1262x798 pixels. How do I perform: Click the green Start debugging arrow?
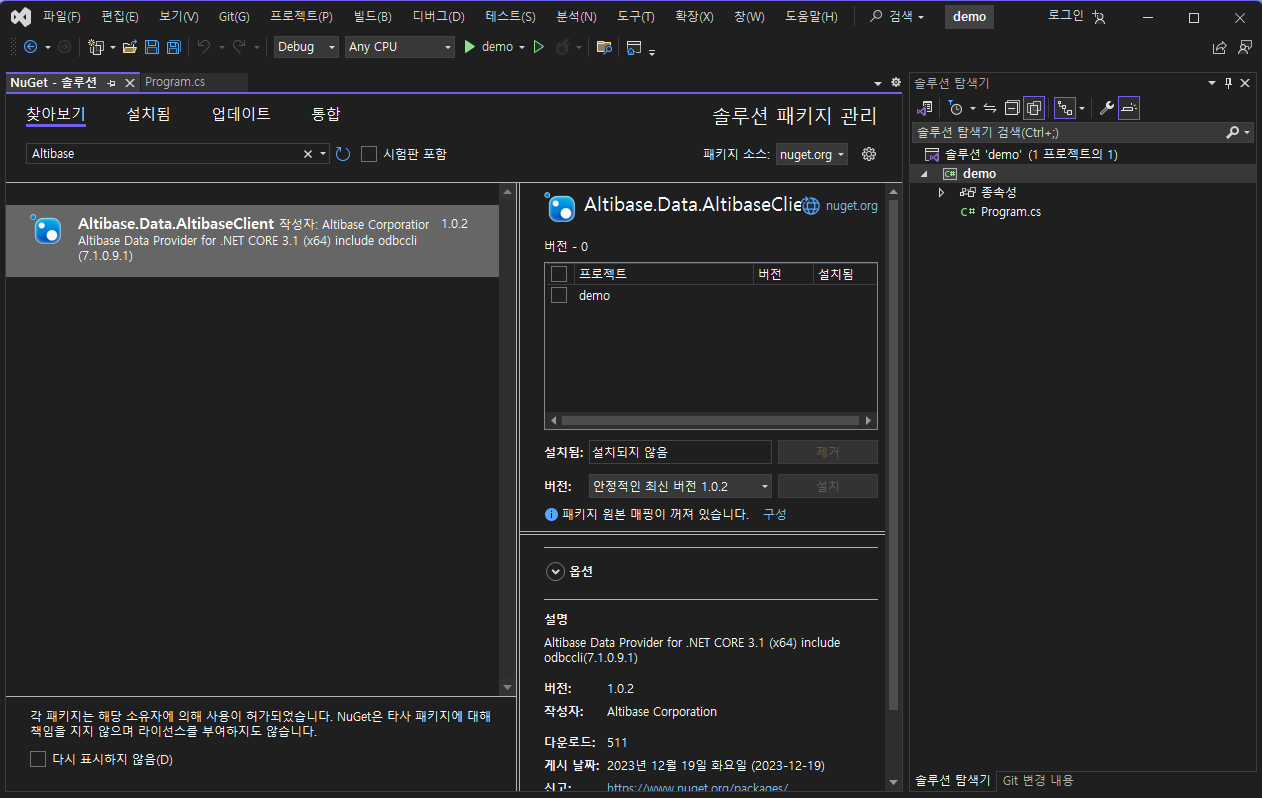coord(469,47)
